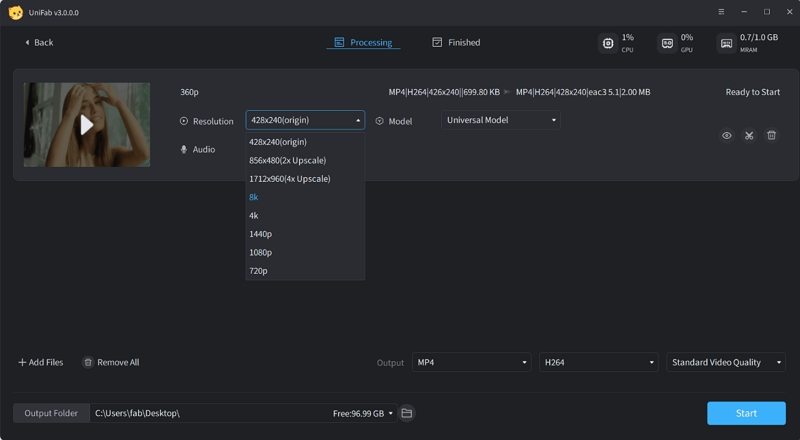Choose 1080p resolution option
Image resolution: width=800 pixels, height=440 pixels.
[x=260, y=252]
